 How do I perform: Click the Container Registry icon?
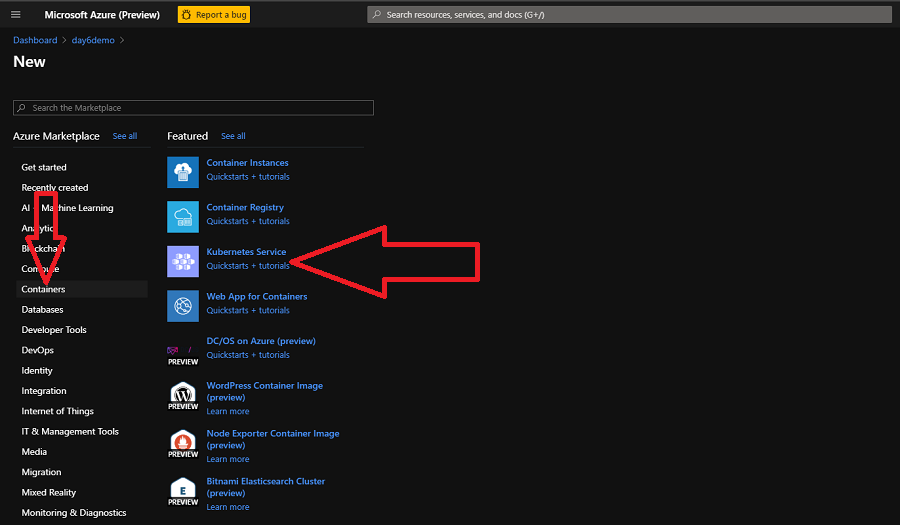[x=183, y=217]
